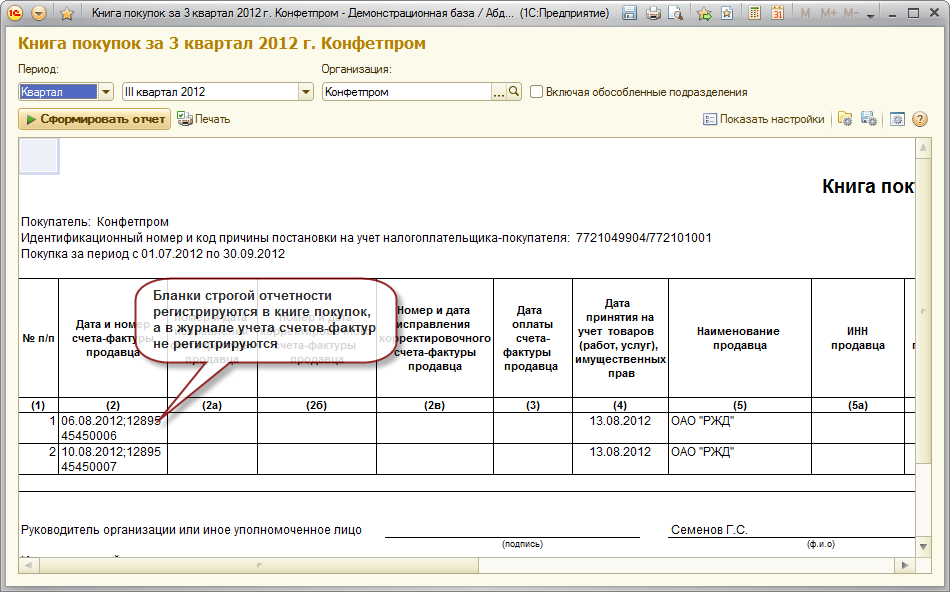Open help with the question mark icon

(x=920, y=119)
